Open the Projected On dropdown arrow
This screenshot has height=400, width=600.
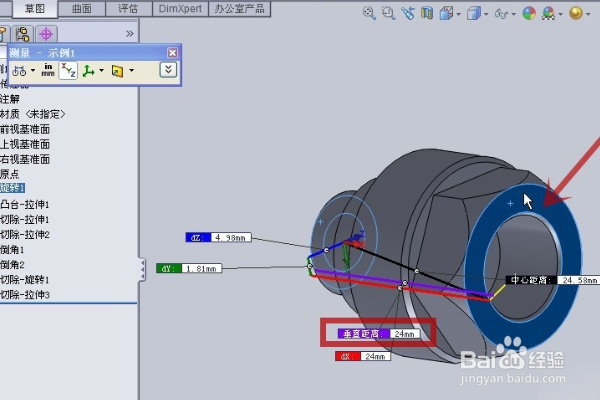(132, 70)
